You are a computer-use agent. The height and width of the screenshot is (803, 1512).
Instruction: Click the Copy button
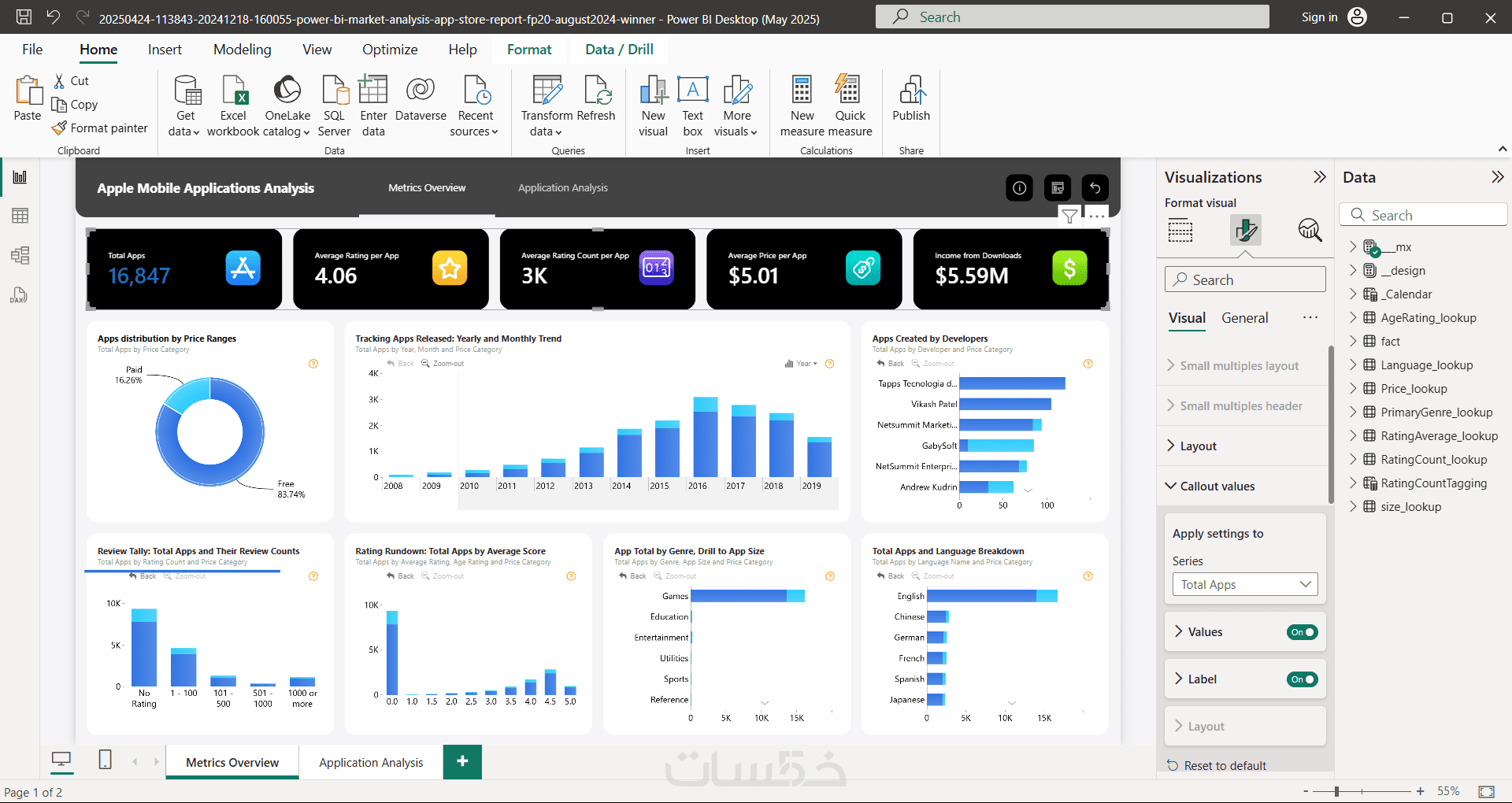75,104
